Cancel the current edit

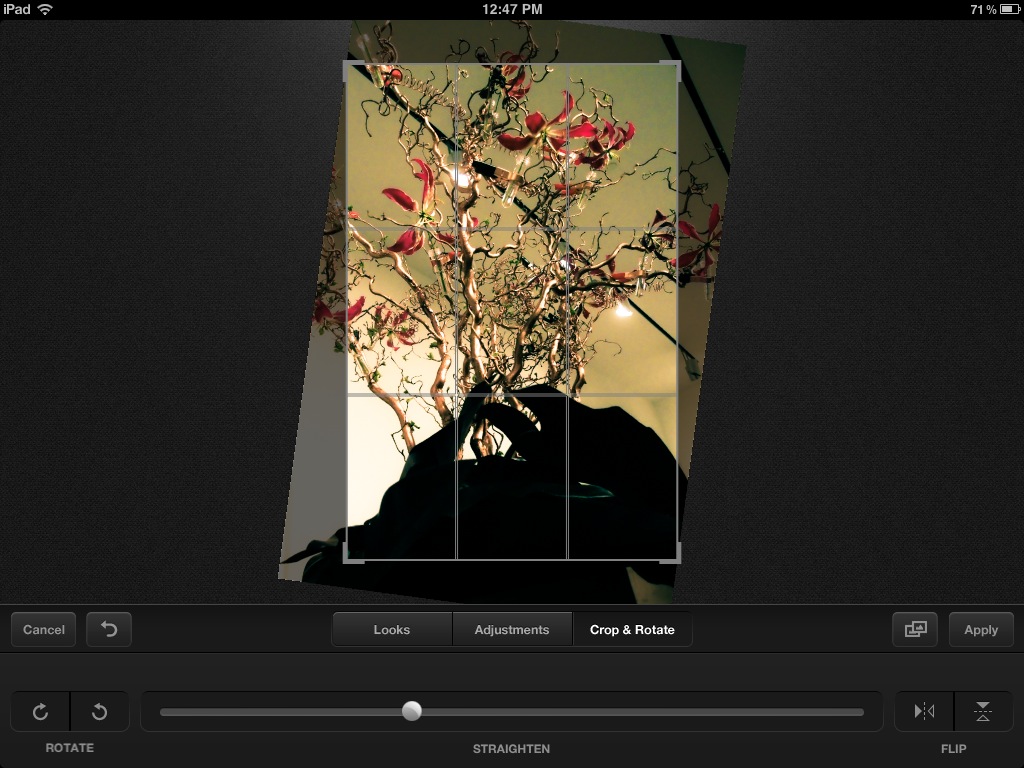click(x=43, y=630)
